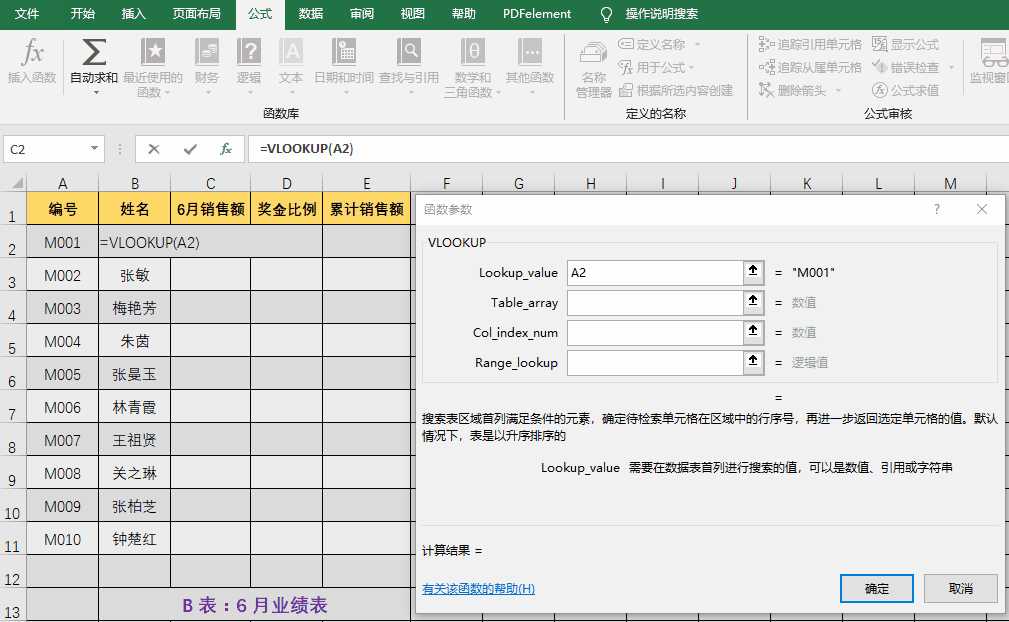Open the File (文件) tab
The width and height of the screenshot is (1009, 622).
pyautogui.click(x=27, y=14)
